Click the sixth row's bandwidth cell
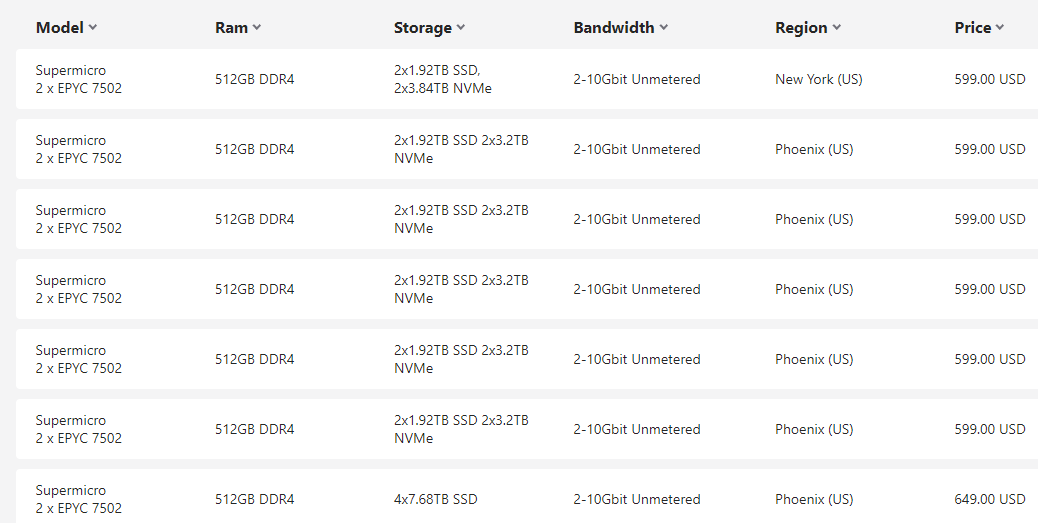The width and height of the screenshot is (1038, 523). coord(636,429)
